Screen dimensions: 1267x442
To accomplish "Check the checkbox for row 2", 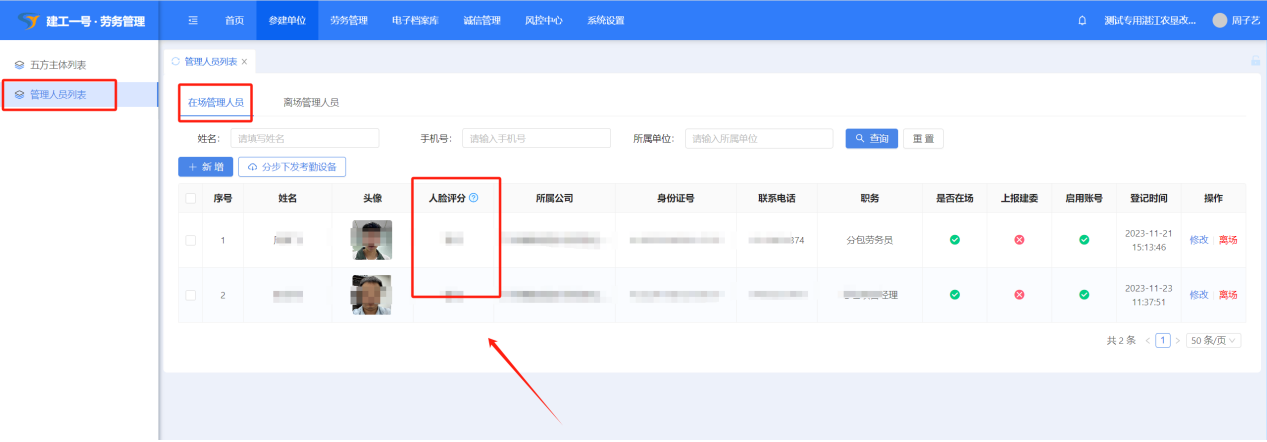I will click(191, 295).
